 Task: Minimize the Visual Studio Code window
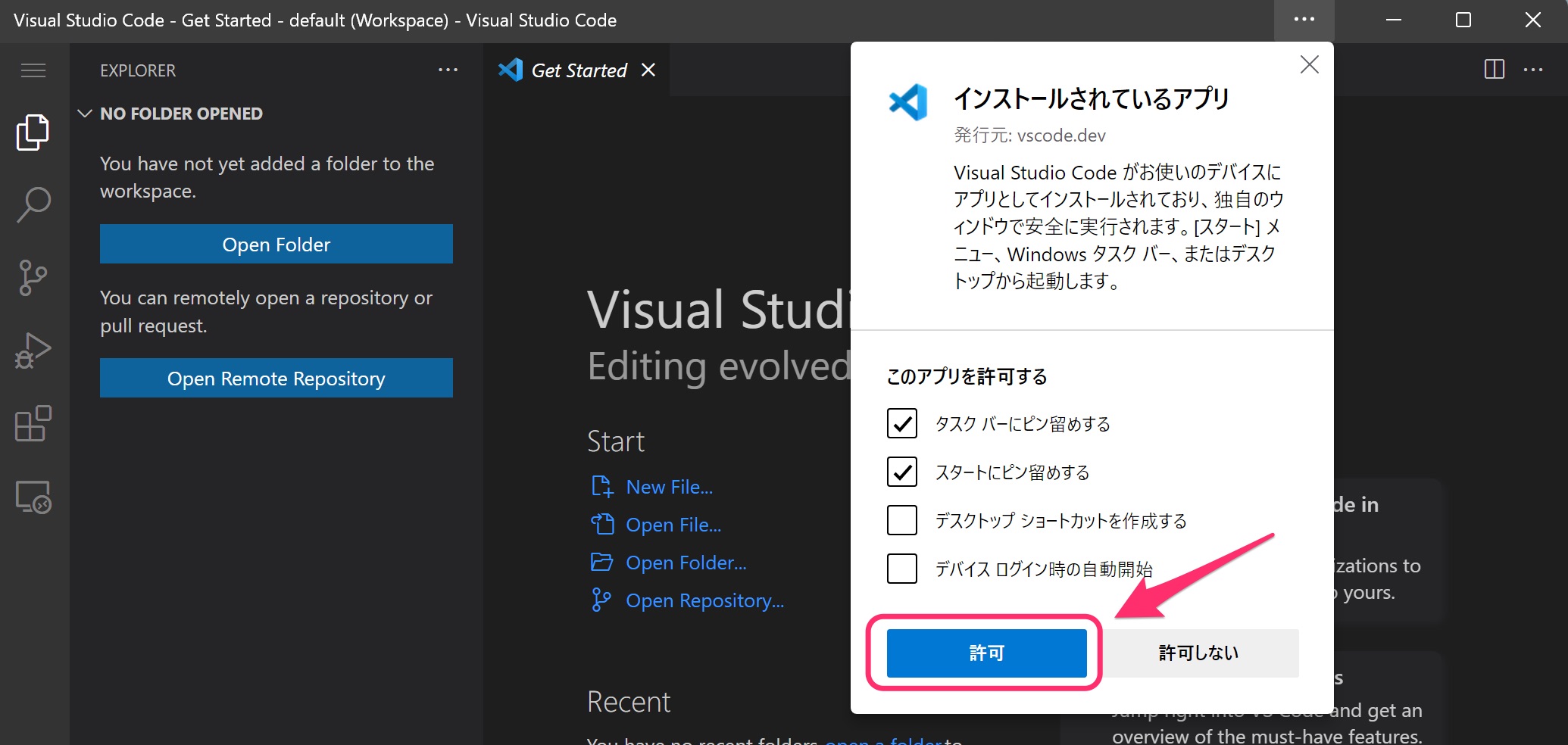pyautogui.click(x=1394, y=20)
